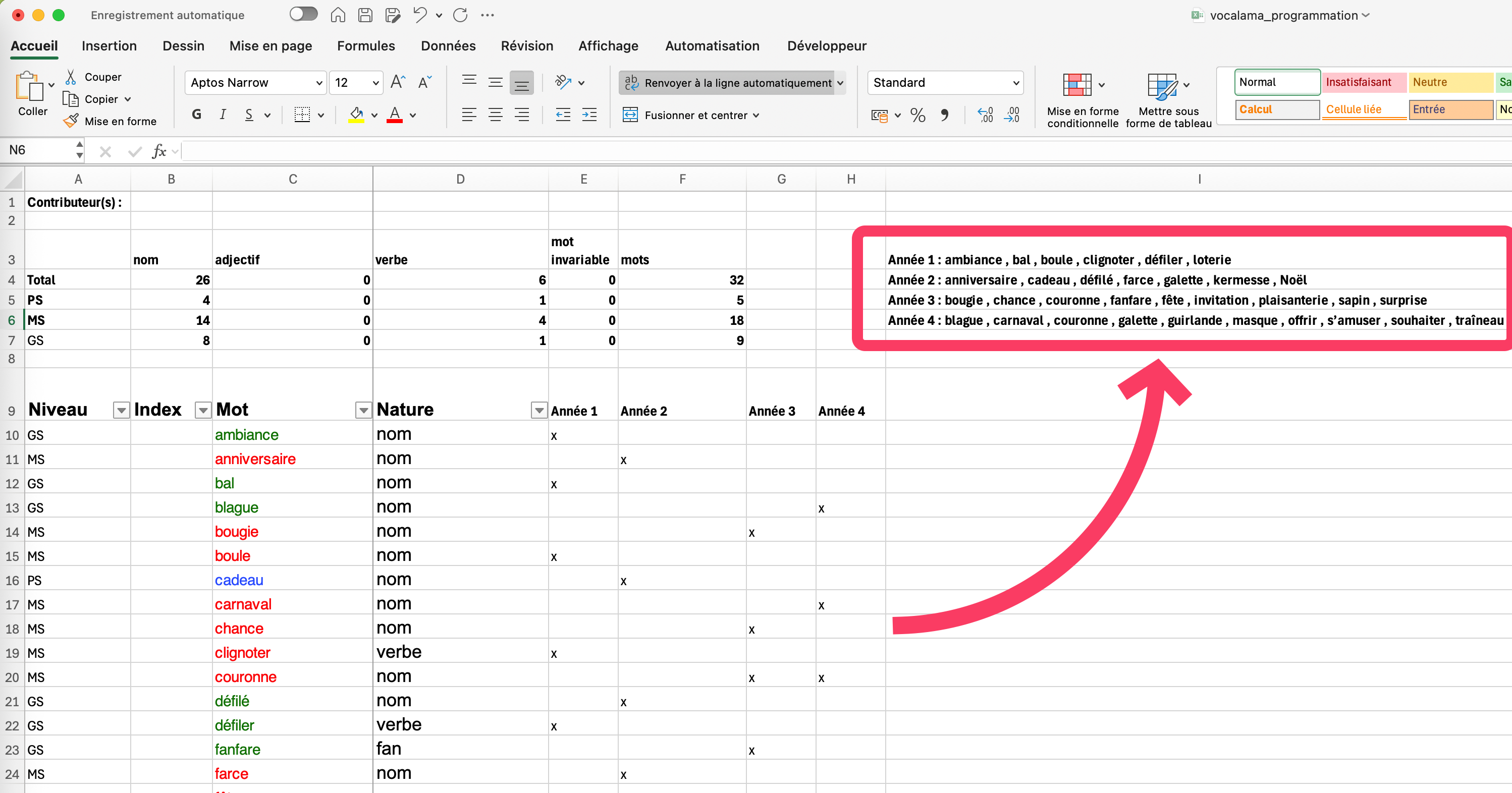Viewport: 1512px width, 793px height.
Task: Click the increase indent icon
Action: pyautogui.click(x=589, y=115)
